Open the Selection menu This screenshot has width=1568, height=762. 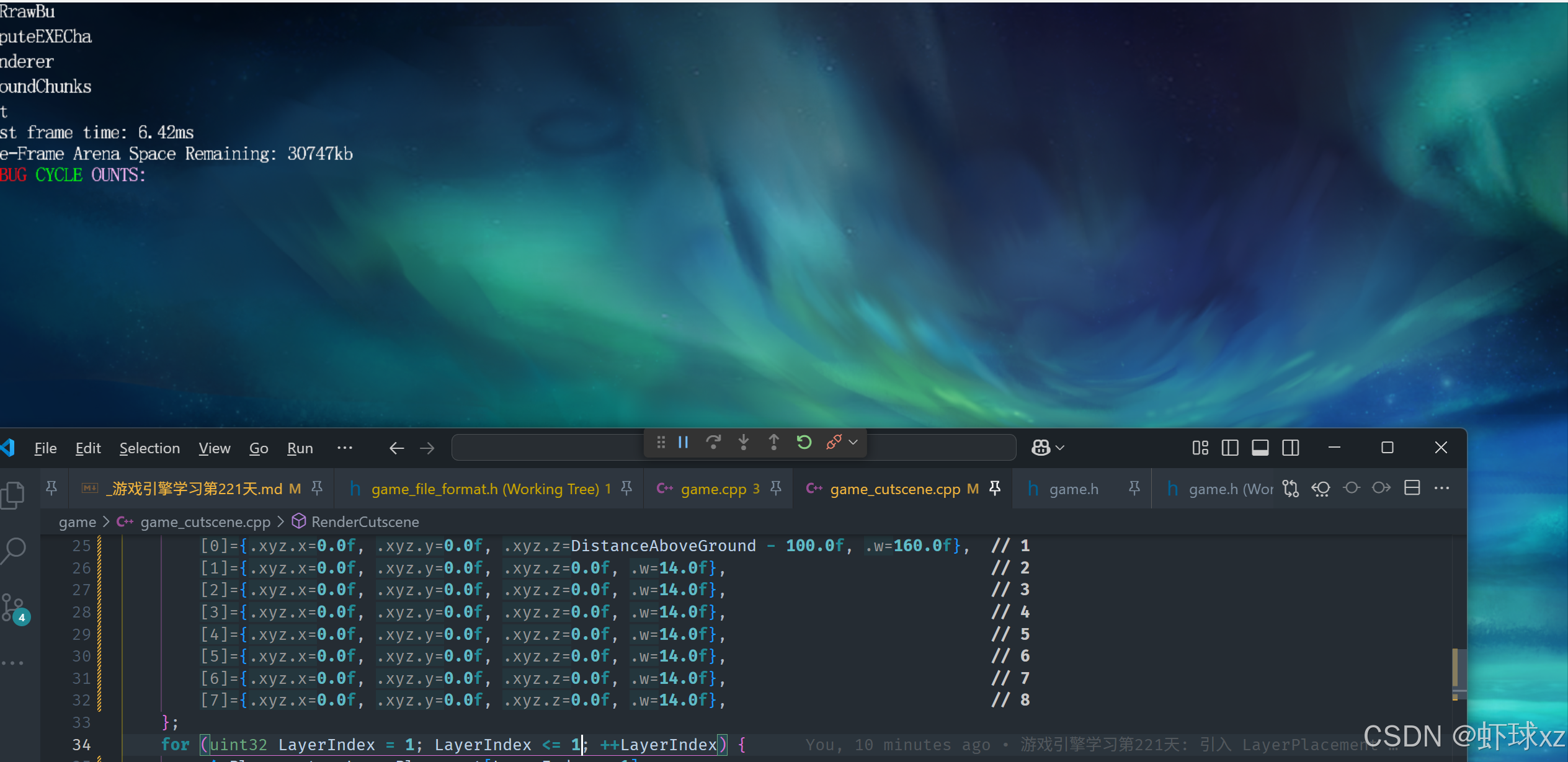point(149,448)
